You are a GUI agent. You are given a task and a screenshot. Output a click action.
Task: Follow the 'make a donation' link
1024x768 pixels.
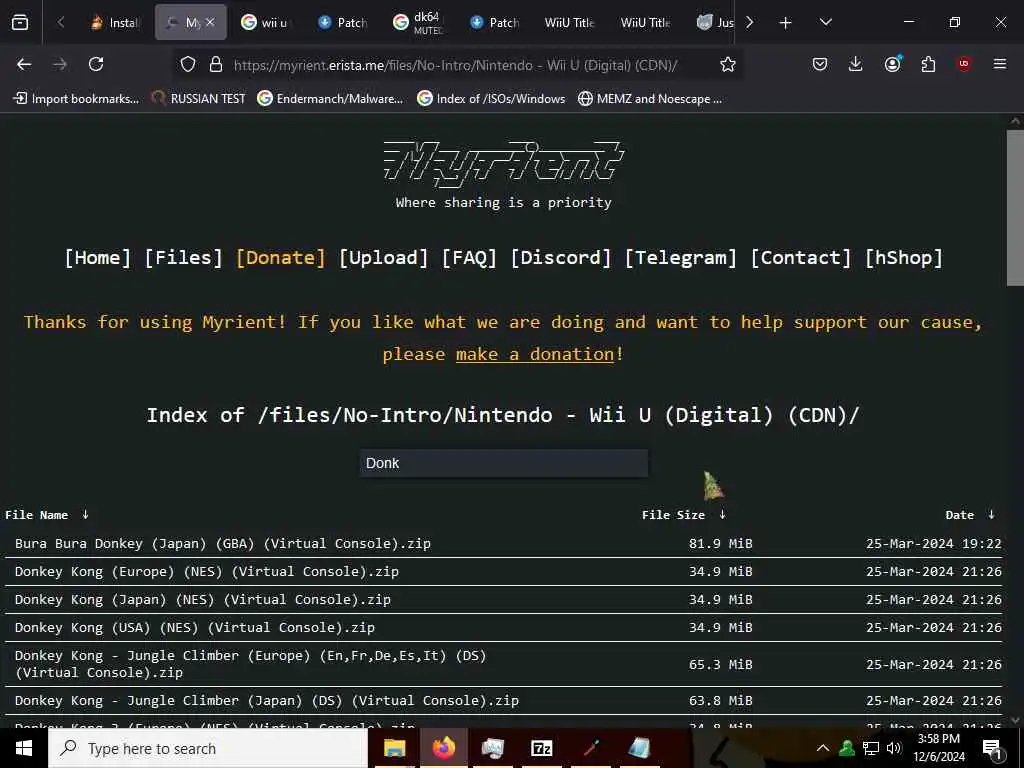click(535, 354)
